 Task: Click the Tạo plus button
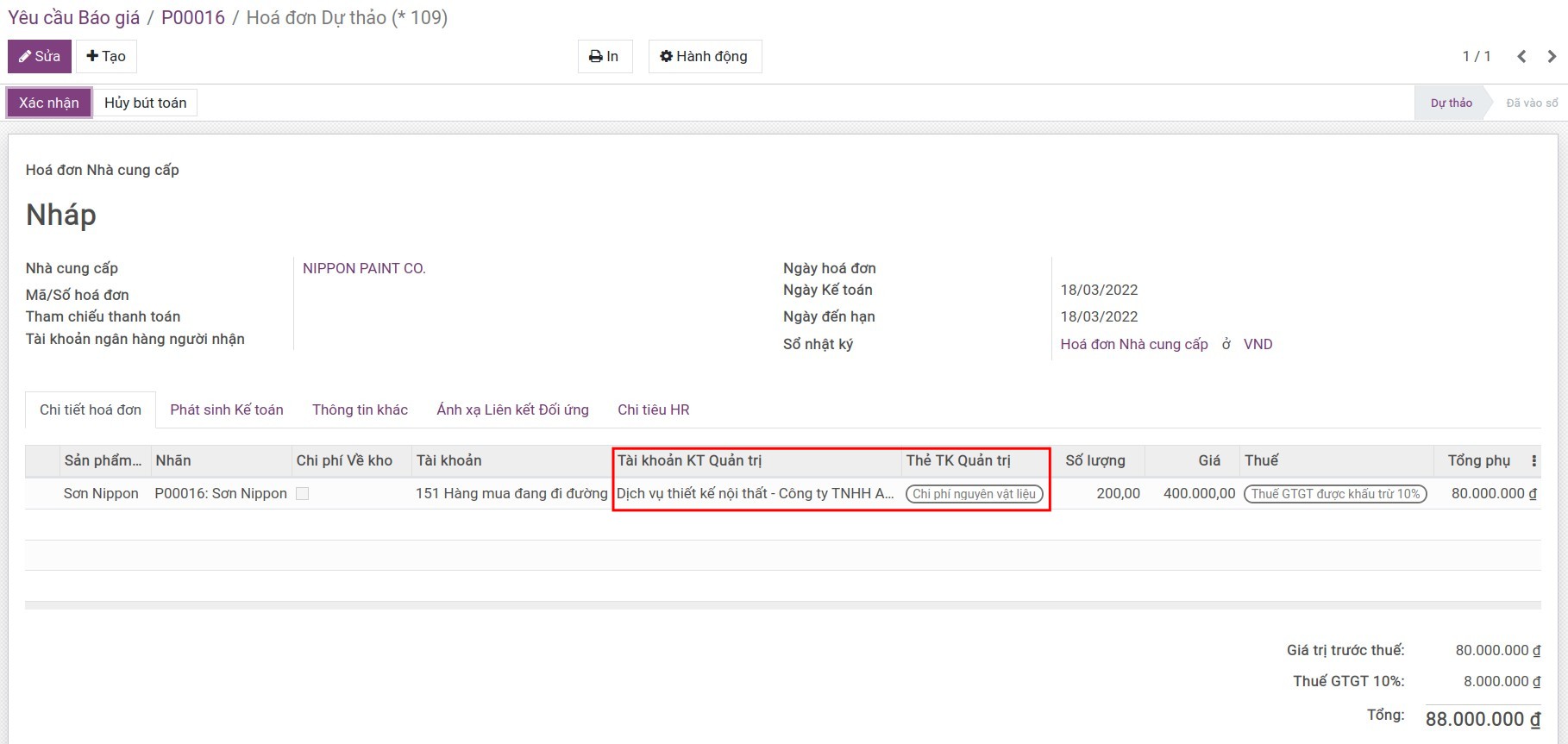[106, 57]
